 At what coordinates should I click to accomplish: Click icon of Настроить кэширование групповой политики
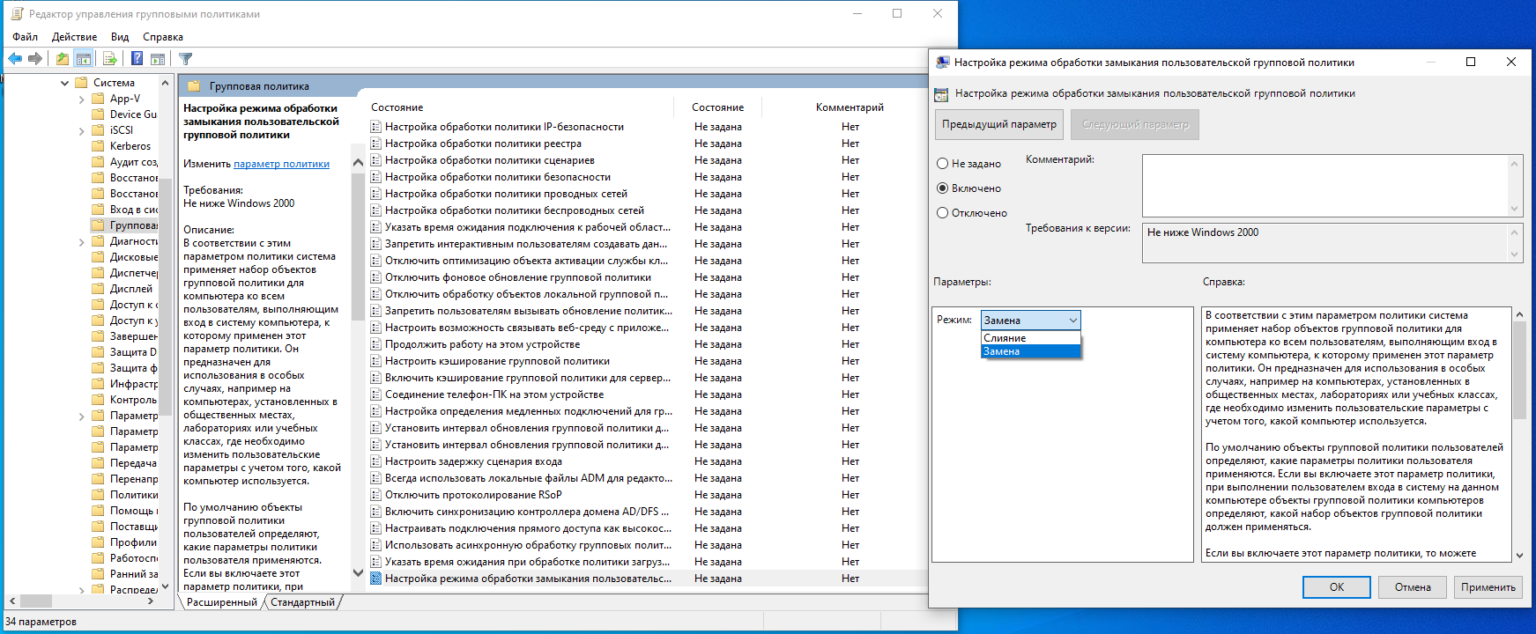[x=376, y=361]
